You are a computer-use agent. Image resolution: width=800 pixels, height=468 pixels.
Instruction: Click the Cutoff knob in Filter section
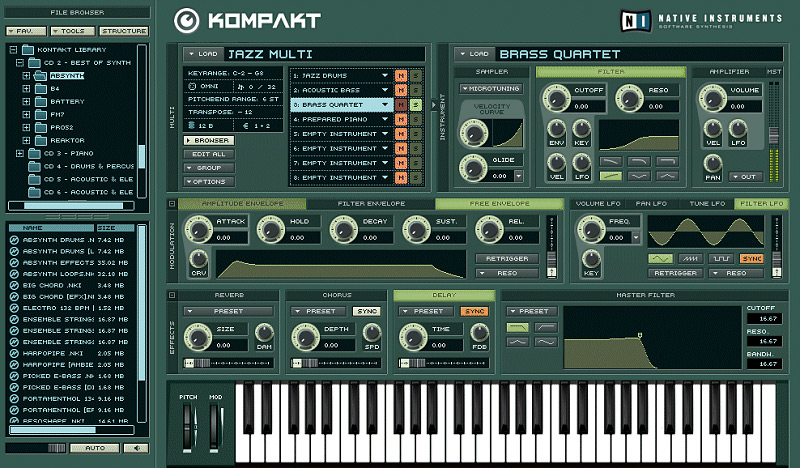click(x=557, y=98)
